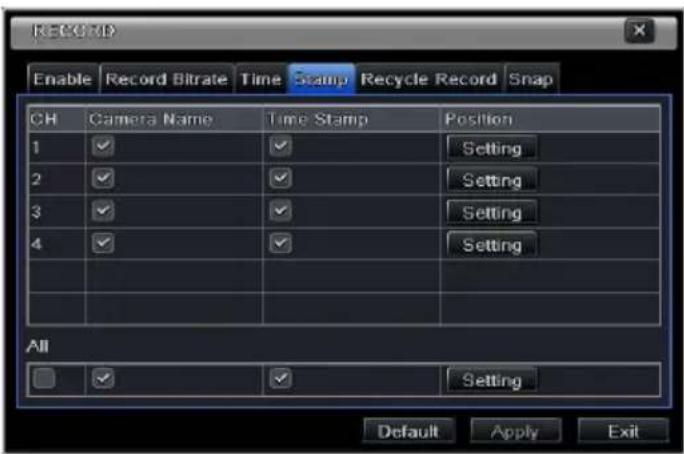684x454 pixels.
Task: Uncheck Camera Name for channel 2
Action: (x=103, y=178)
